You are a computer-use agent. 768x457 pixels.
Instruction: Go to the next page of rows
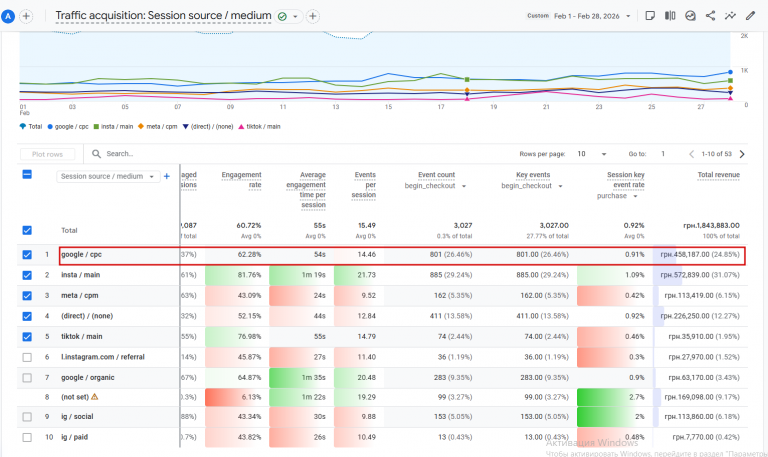point(742,154)
